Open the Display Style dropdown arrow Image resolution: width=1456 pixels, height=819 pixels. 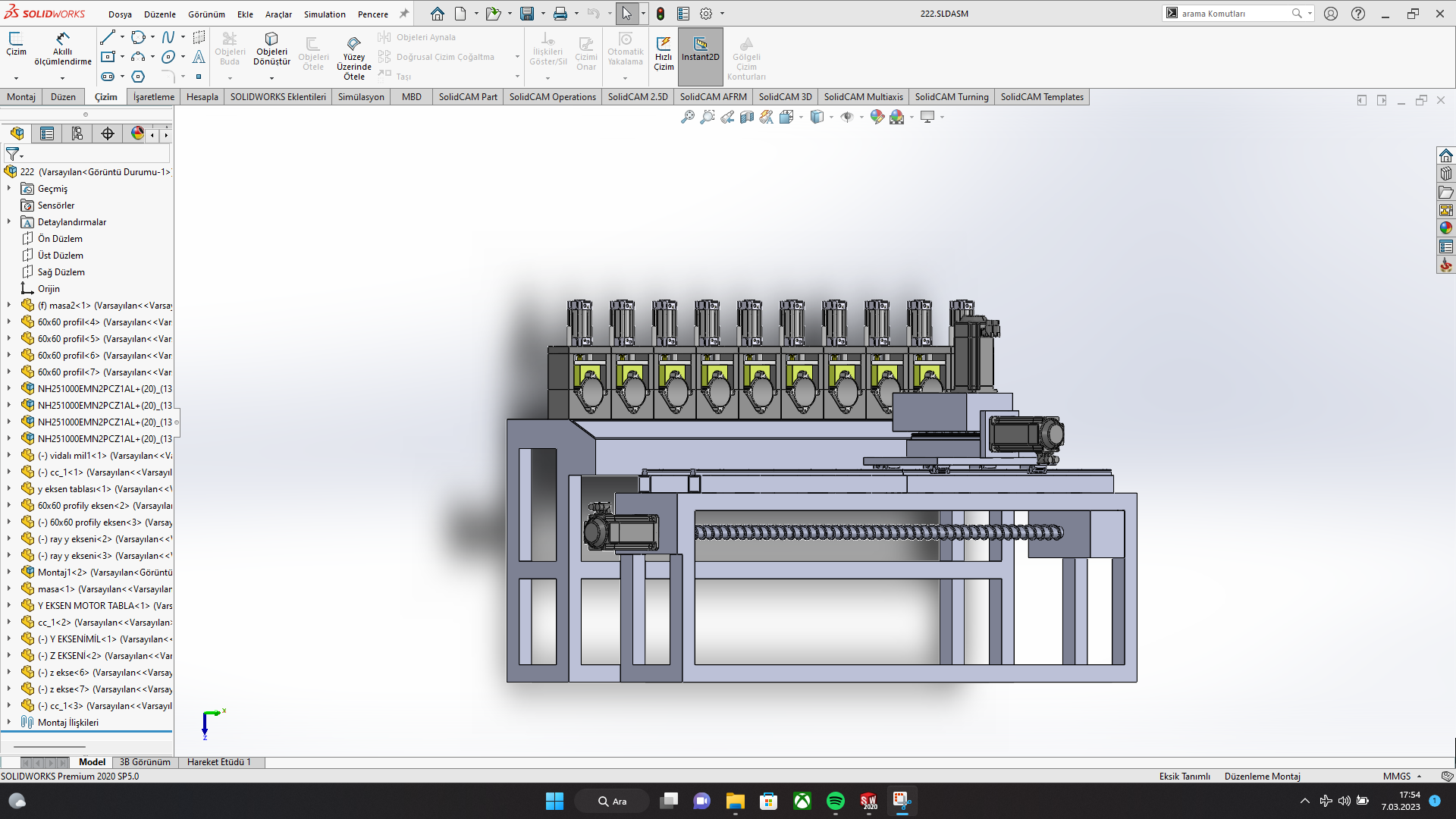tap(832, 117)
